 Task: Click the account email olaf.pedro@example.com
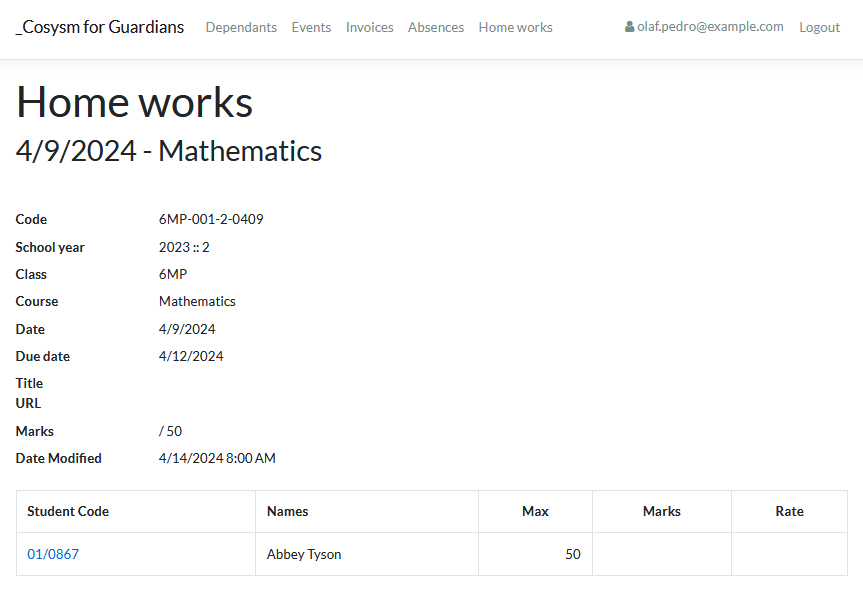[x=710, y=26]
